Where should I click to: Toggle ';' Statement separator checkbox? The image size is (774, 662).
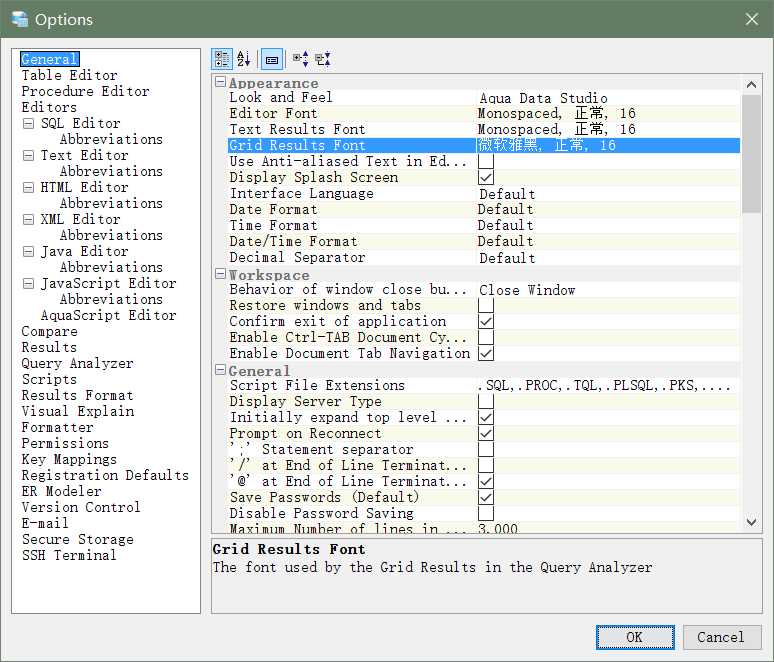(486, 449)
